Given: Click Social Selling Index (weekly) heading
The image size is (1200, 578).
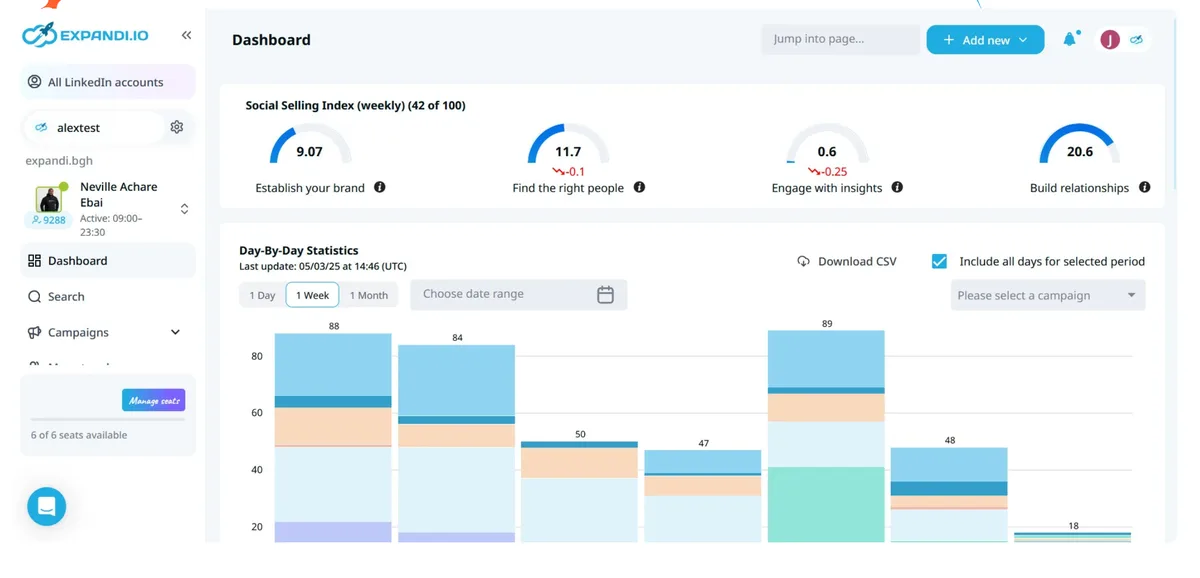Looking at the screenshot, I should tap(355, 105).
